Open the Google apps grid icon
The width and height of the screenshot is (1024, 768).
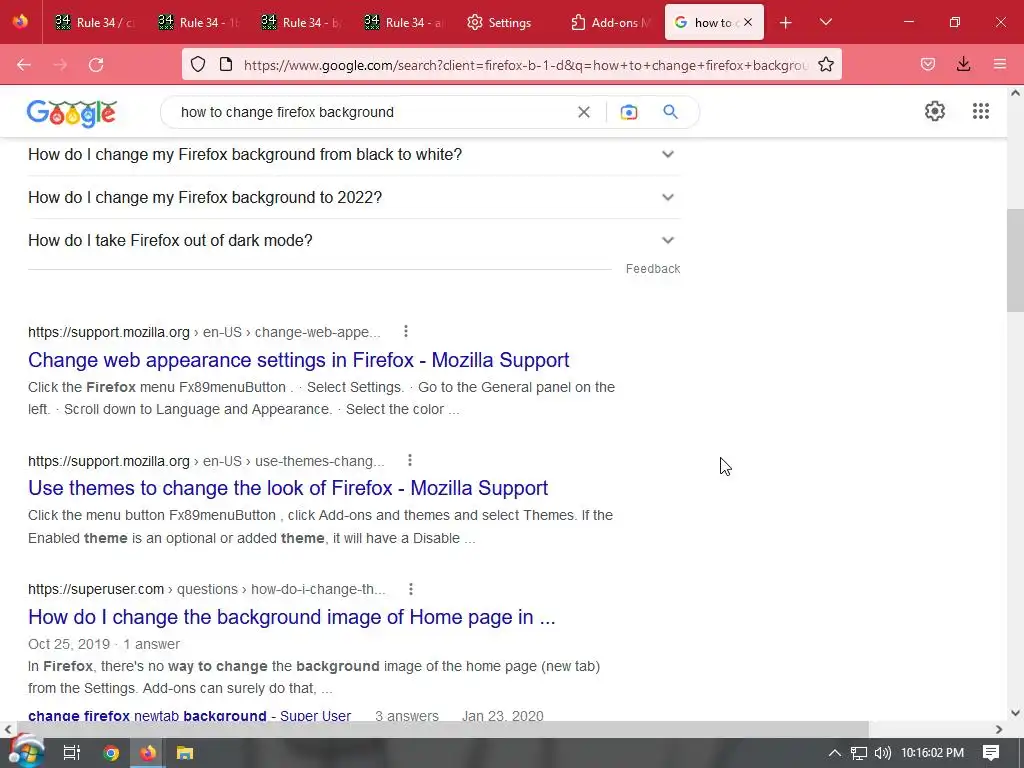[981, 111]
